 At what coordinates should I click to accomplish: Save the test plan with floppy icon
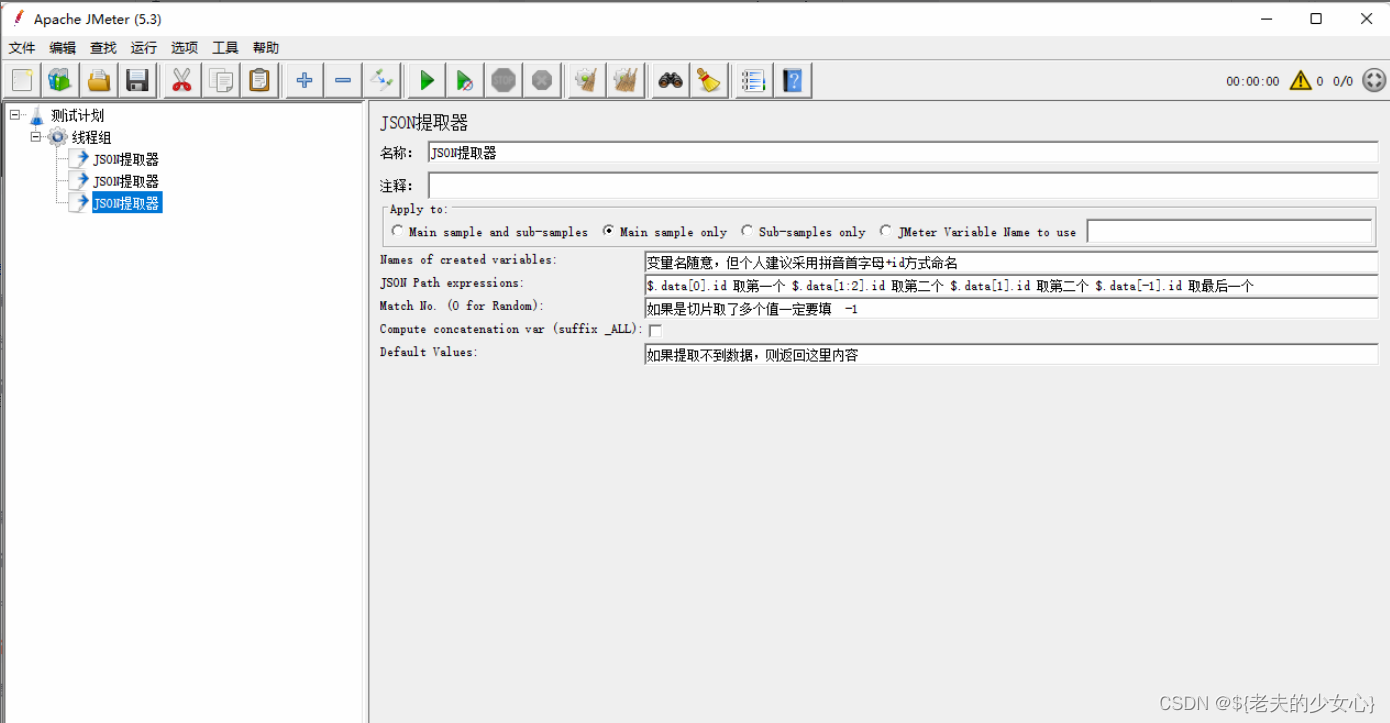tap(137, 80)
